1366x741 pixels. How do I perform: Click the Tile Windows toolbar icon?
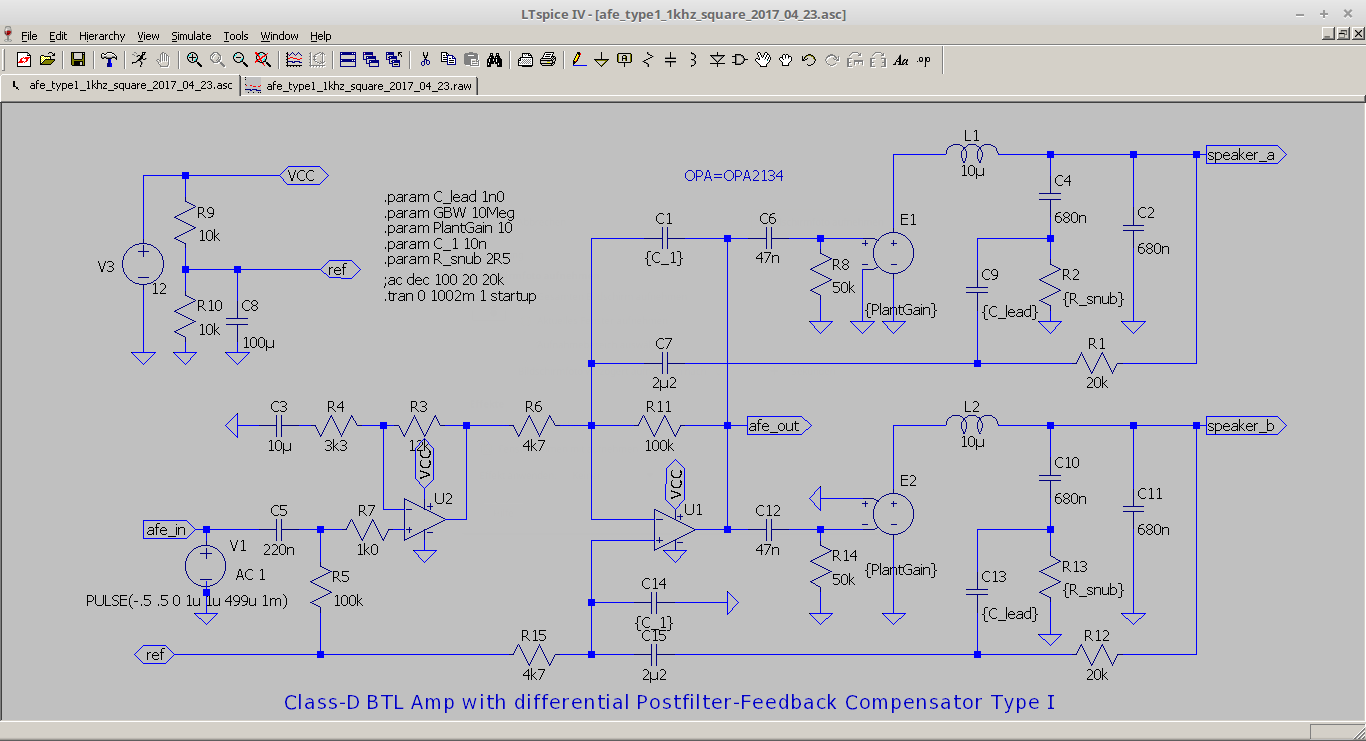coord(347,60)
